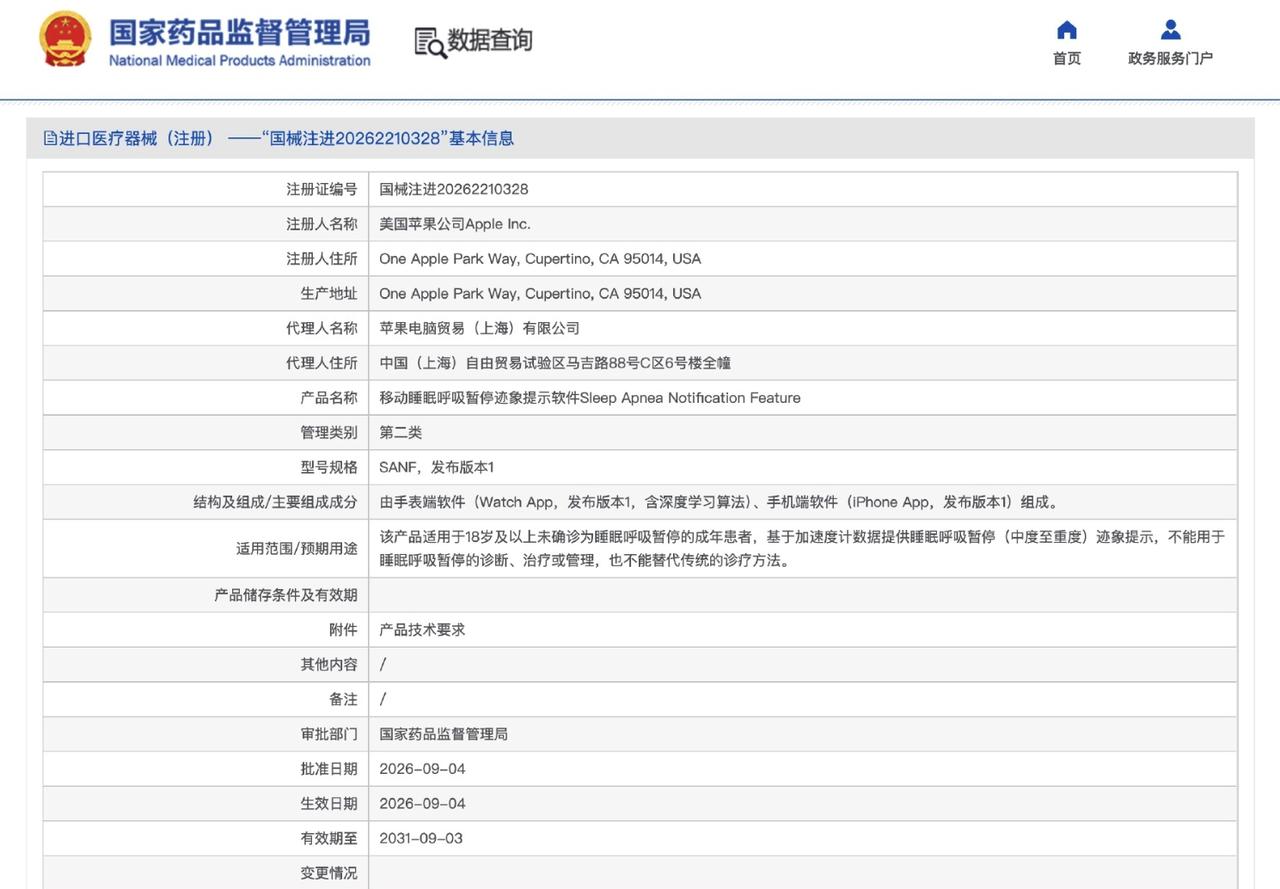Open the 产品技术要求 attachment
1280x889 pixels.
[x=422, y=630]
